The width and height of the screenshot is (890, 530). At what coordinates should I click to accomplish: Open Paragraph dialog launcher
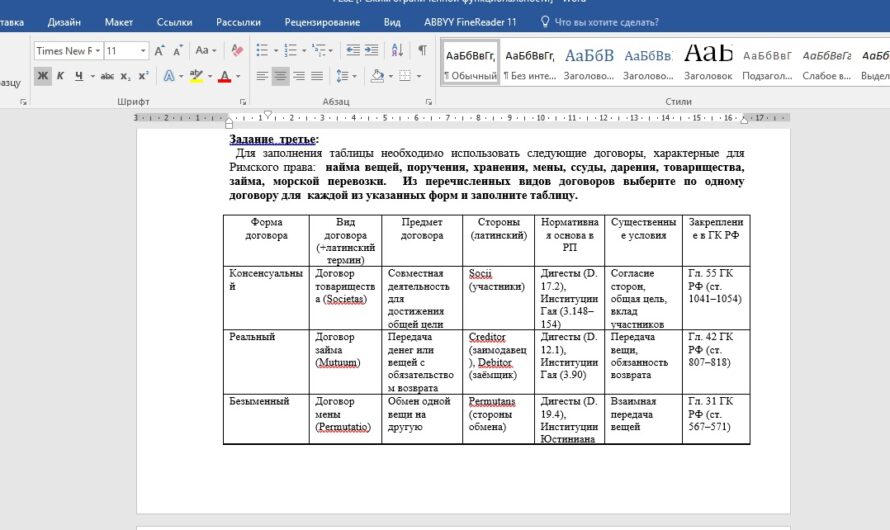[429, 102]
